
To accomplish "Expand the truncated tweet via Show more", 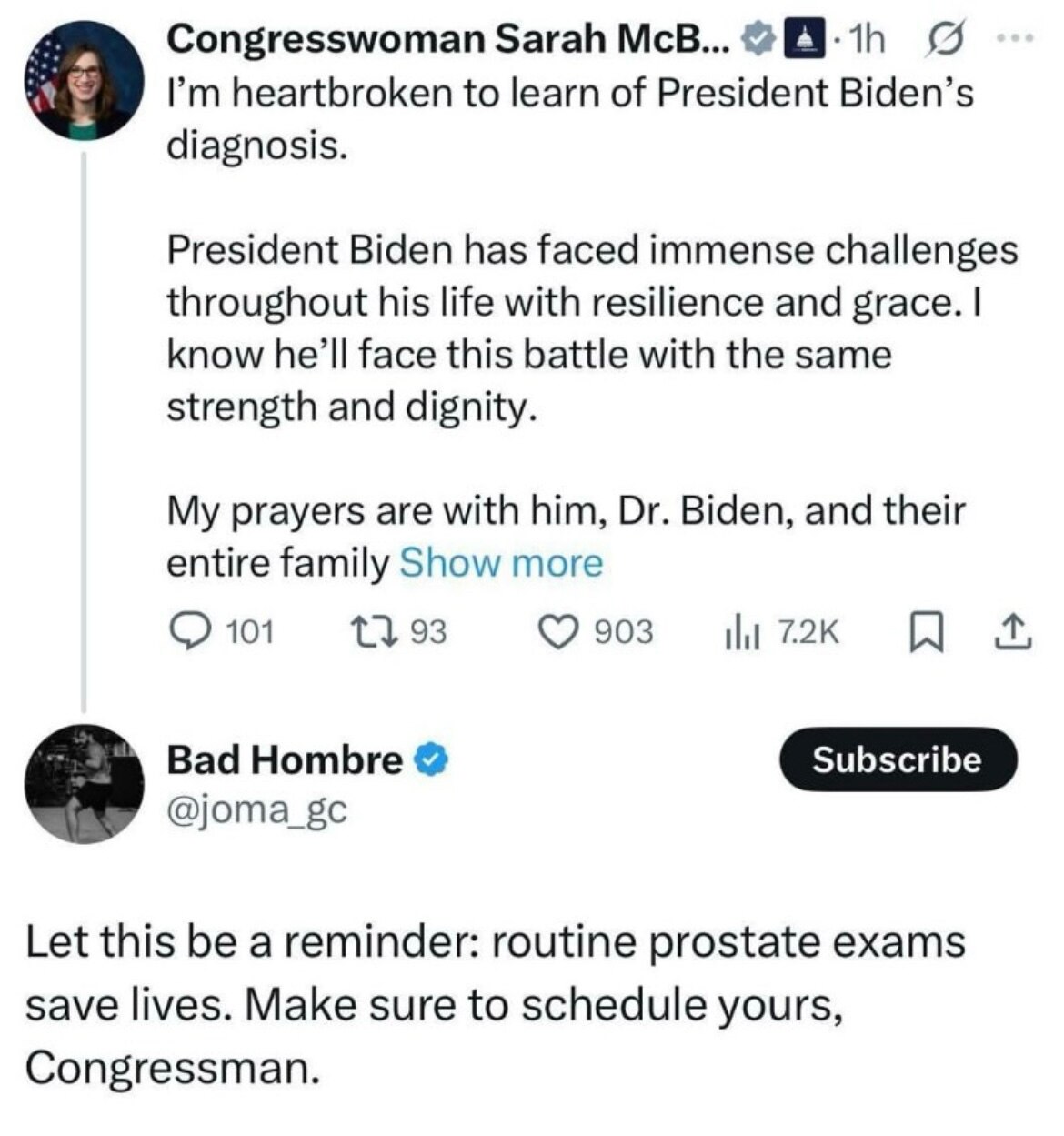I will click(502, 562).
